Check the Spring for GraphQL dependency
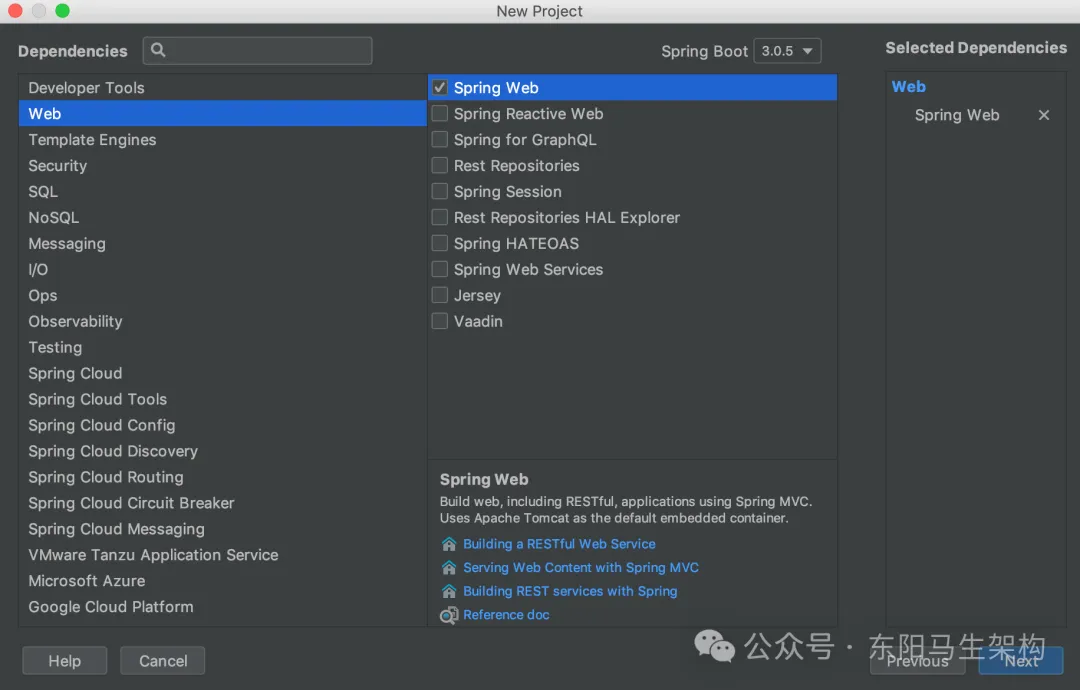The image size is (1080, 690). click(440, 140)
